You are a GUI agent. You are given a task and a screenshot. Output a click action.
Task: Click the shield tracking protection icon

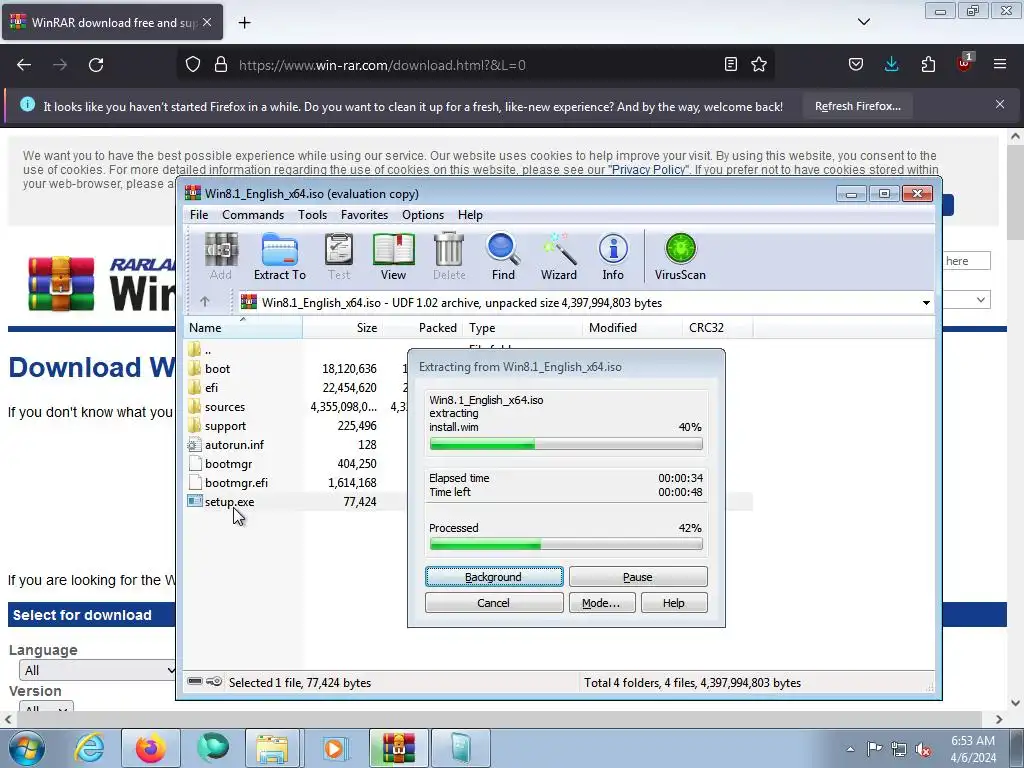tap(193, 65)
